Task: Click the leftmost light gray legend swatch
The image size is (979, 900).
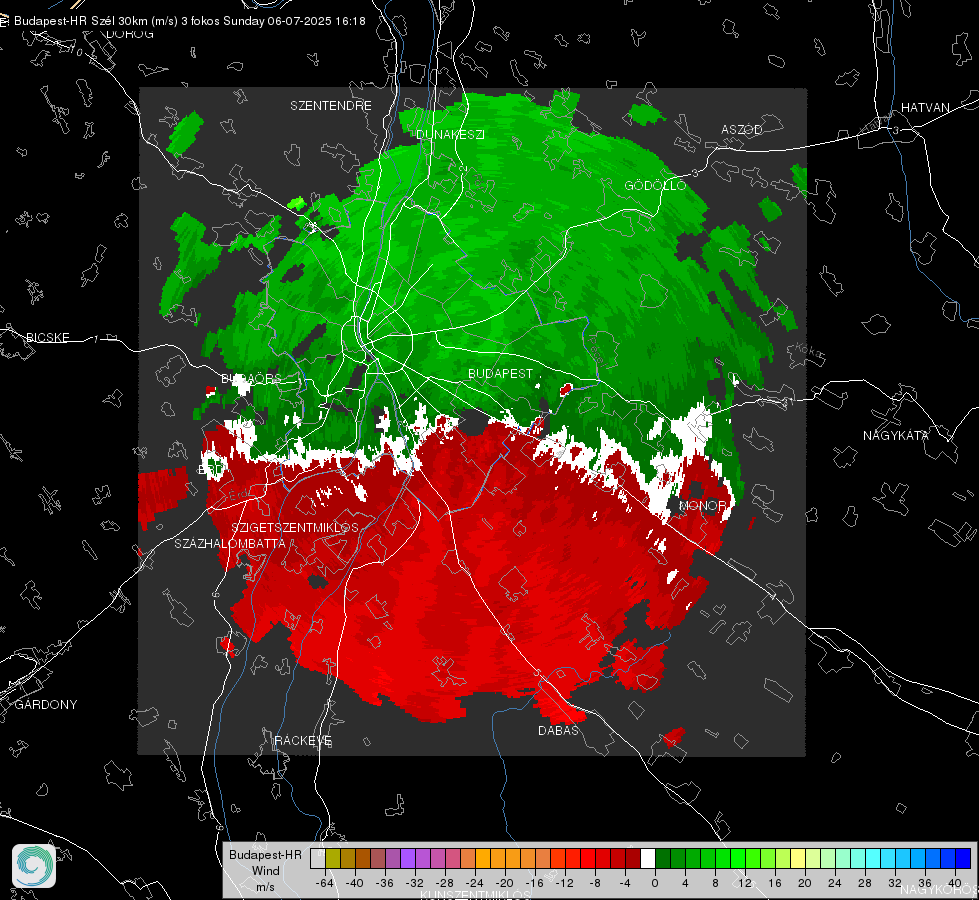Action: 318,858
